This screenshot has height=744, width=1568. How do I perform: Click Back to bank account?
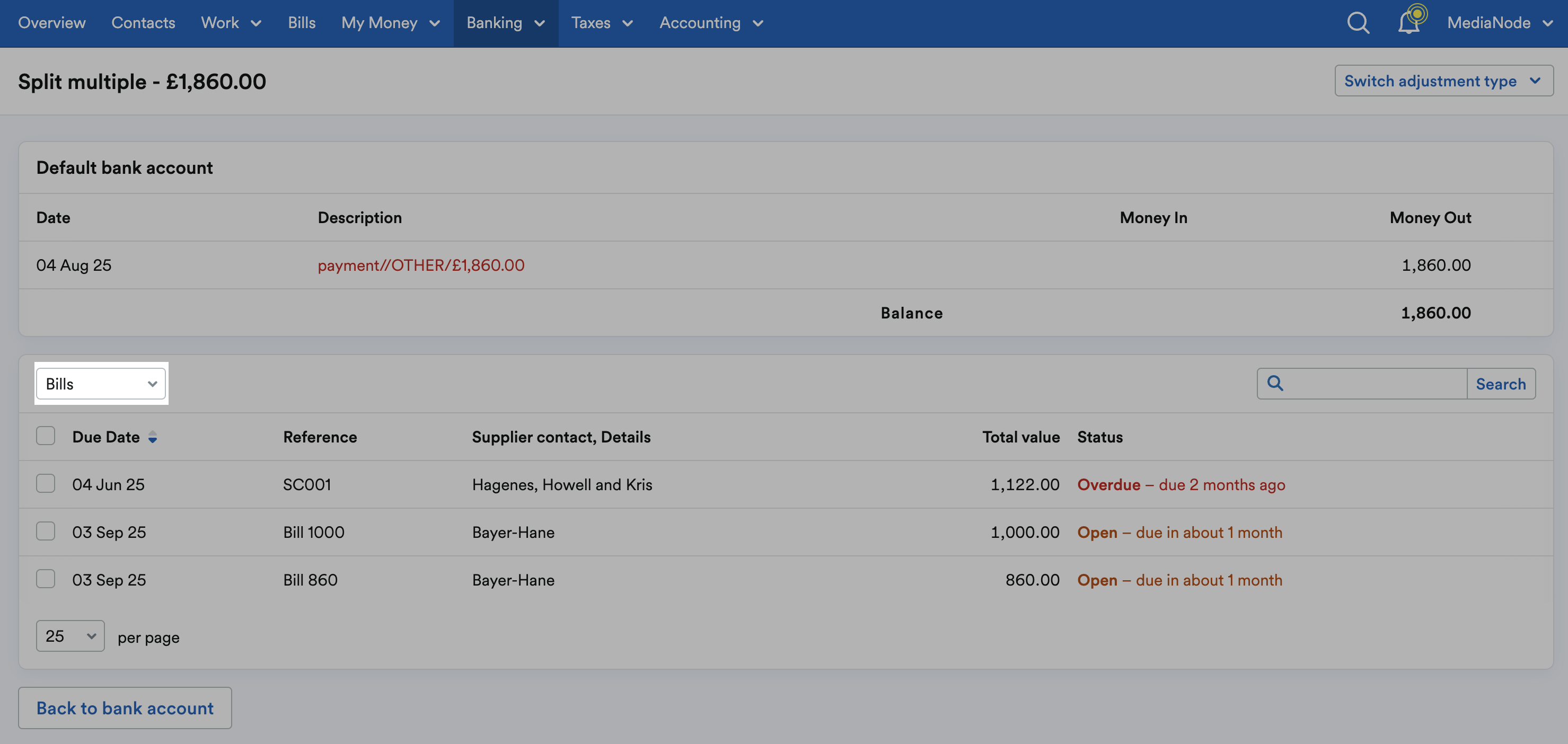pyautogui.click(x=125, y=708)
